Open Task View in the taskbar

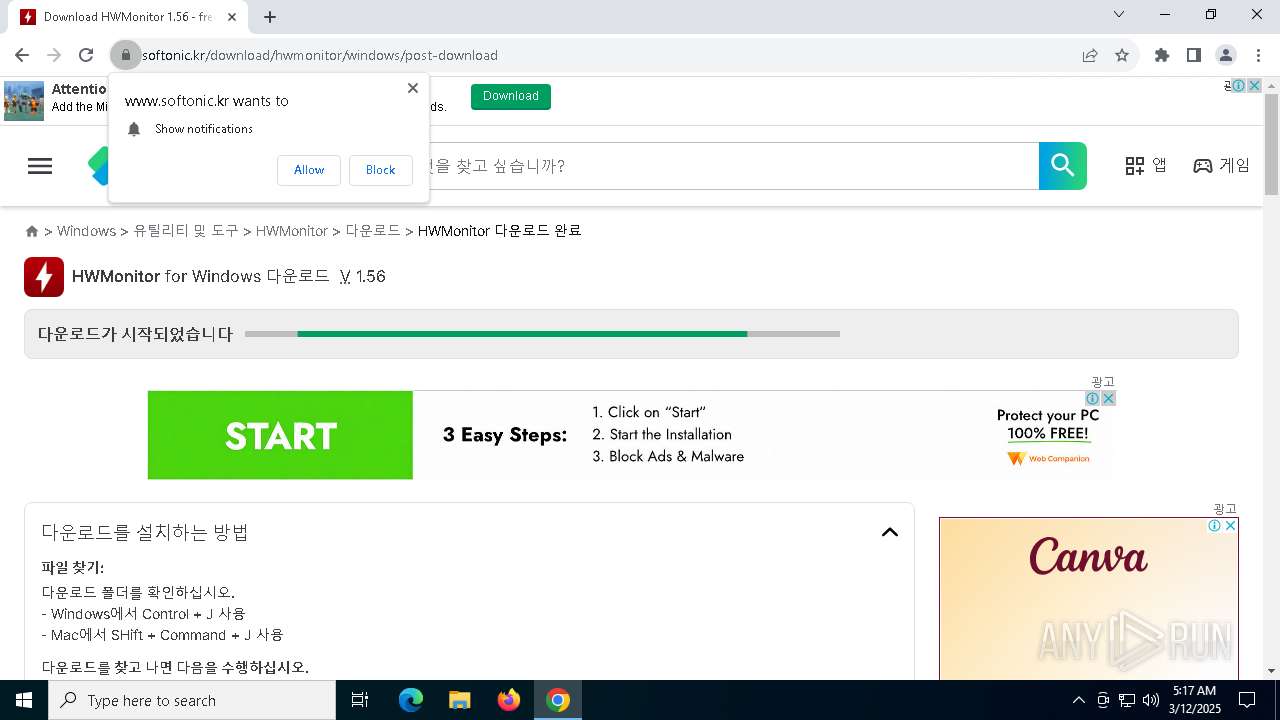360,700
